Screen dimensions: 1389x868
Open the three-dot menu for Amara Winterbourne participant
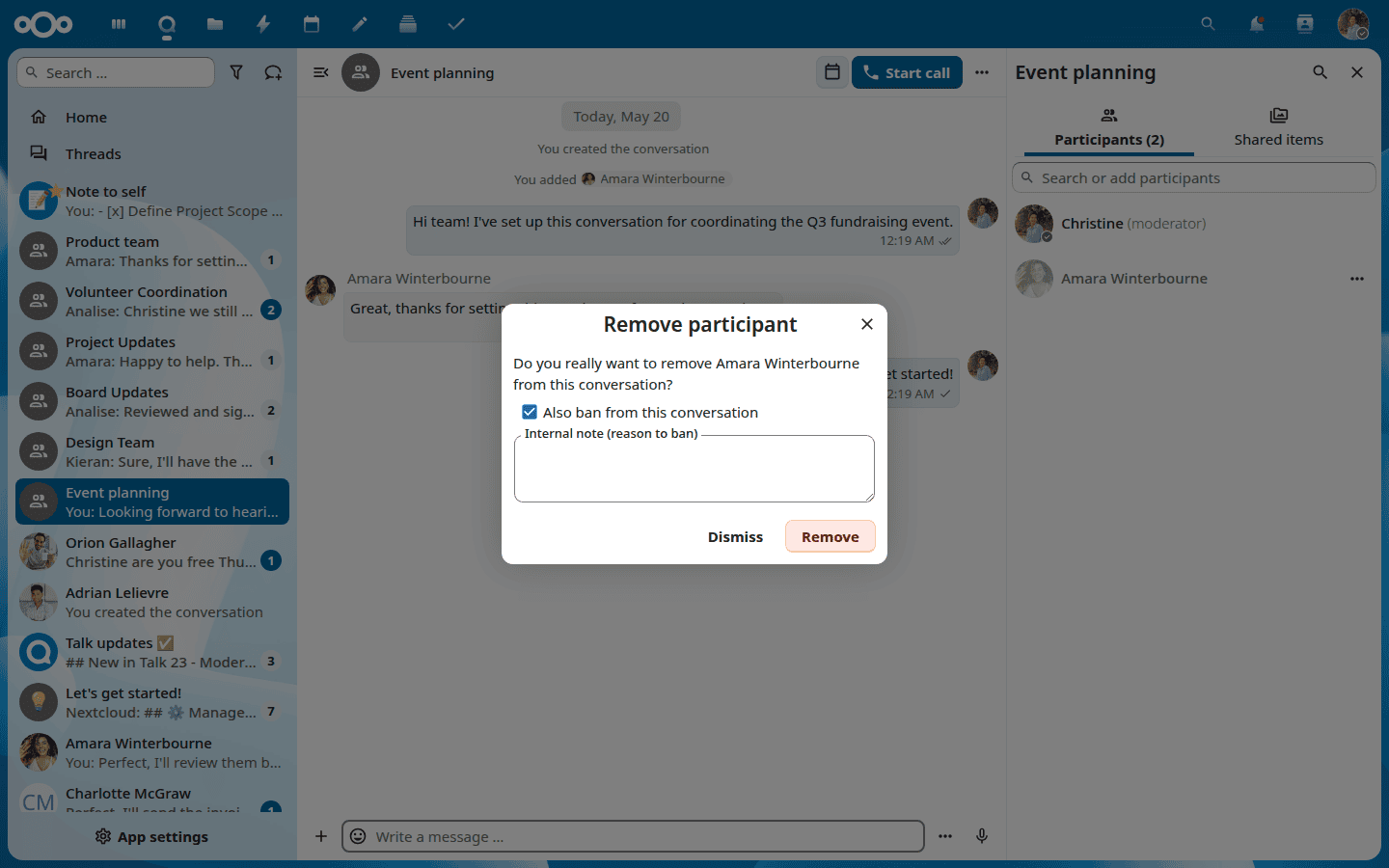(1357, 279)
